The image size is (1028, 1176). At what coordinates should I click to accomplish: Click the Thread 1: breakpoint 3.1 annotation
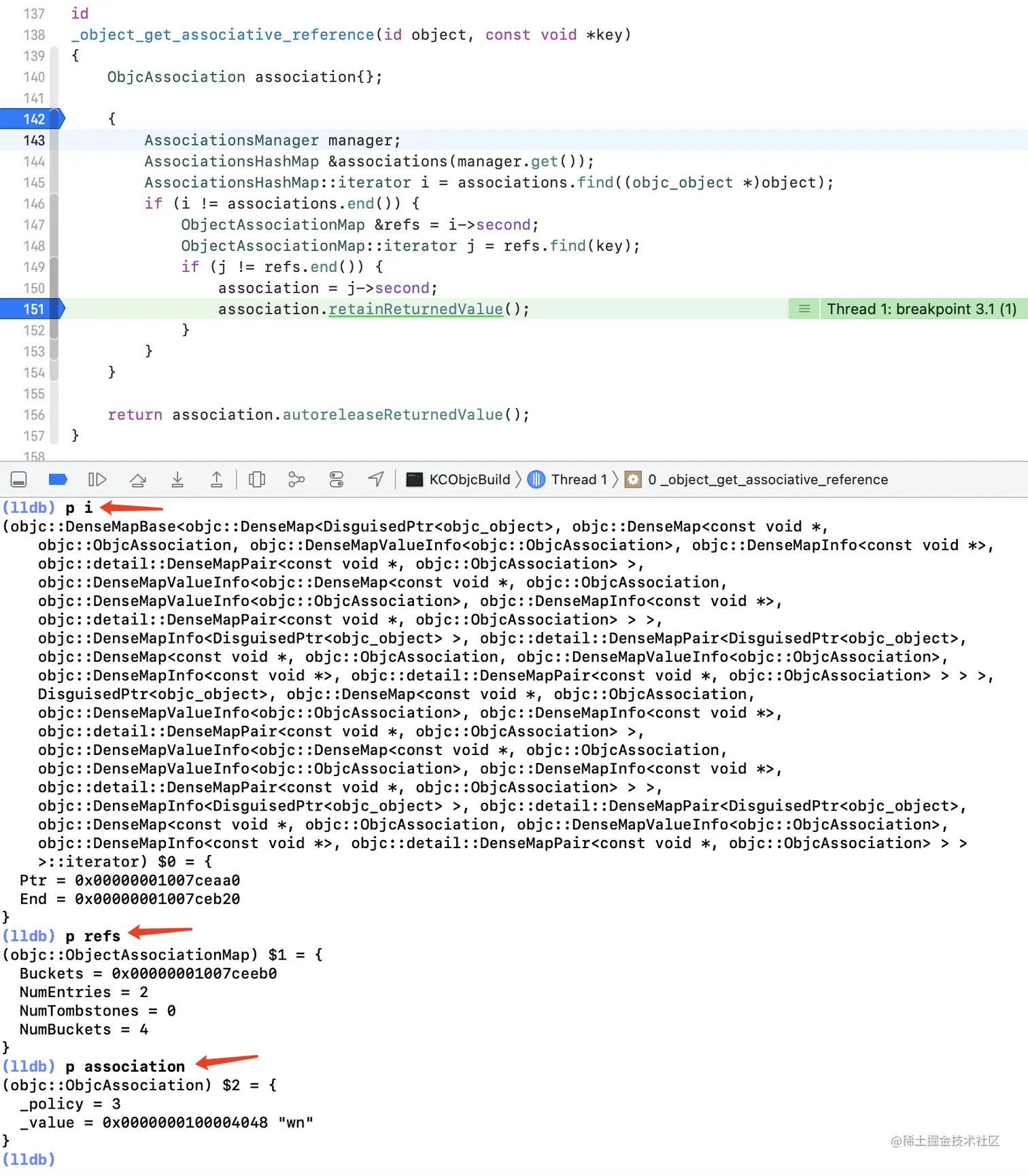[921, 309]
